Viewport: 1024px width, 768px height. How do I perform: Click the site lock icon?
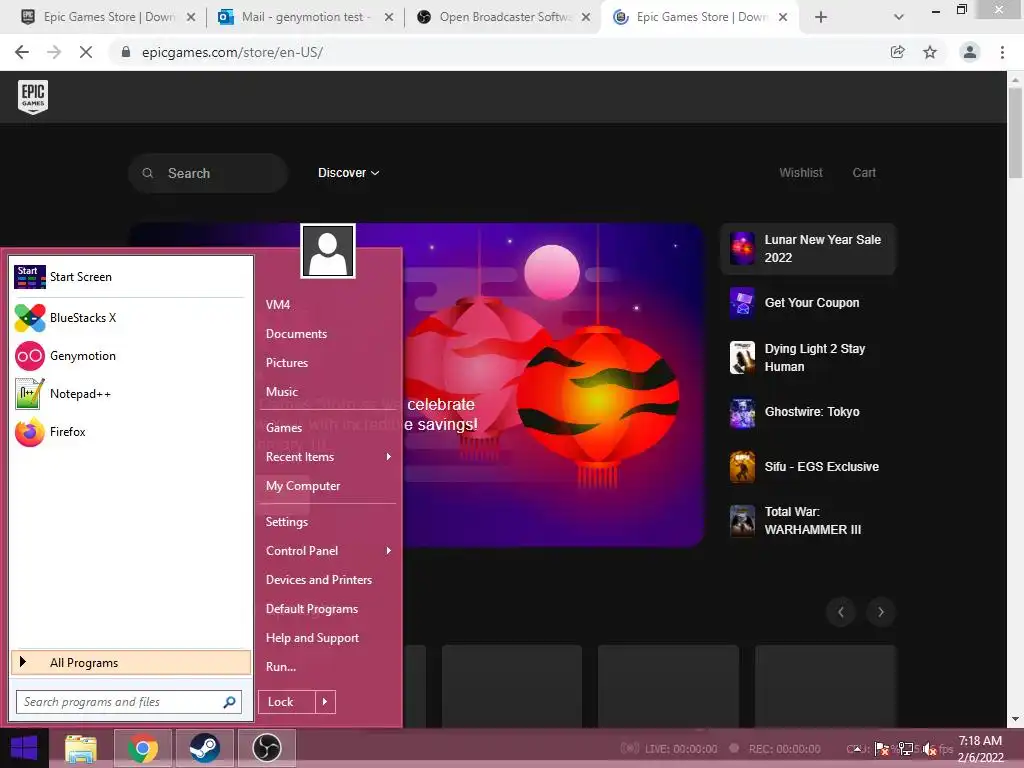coord(126,52)
